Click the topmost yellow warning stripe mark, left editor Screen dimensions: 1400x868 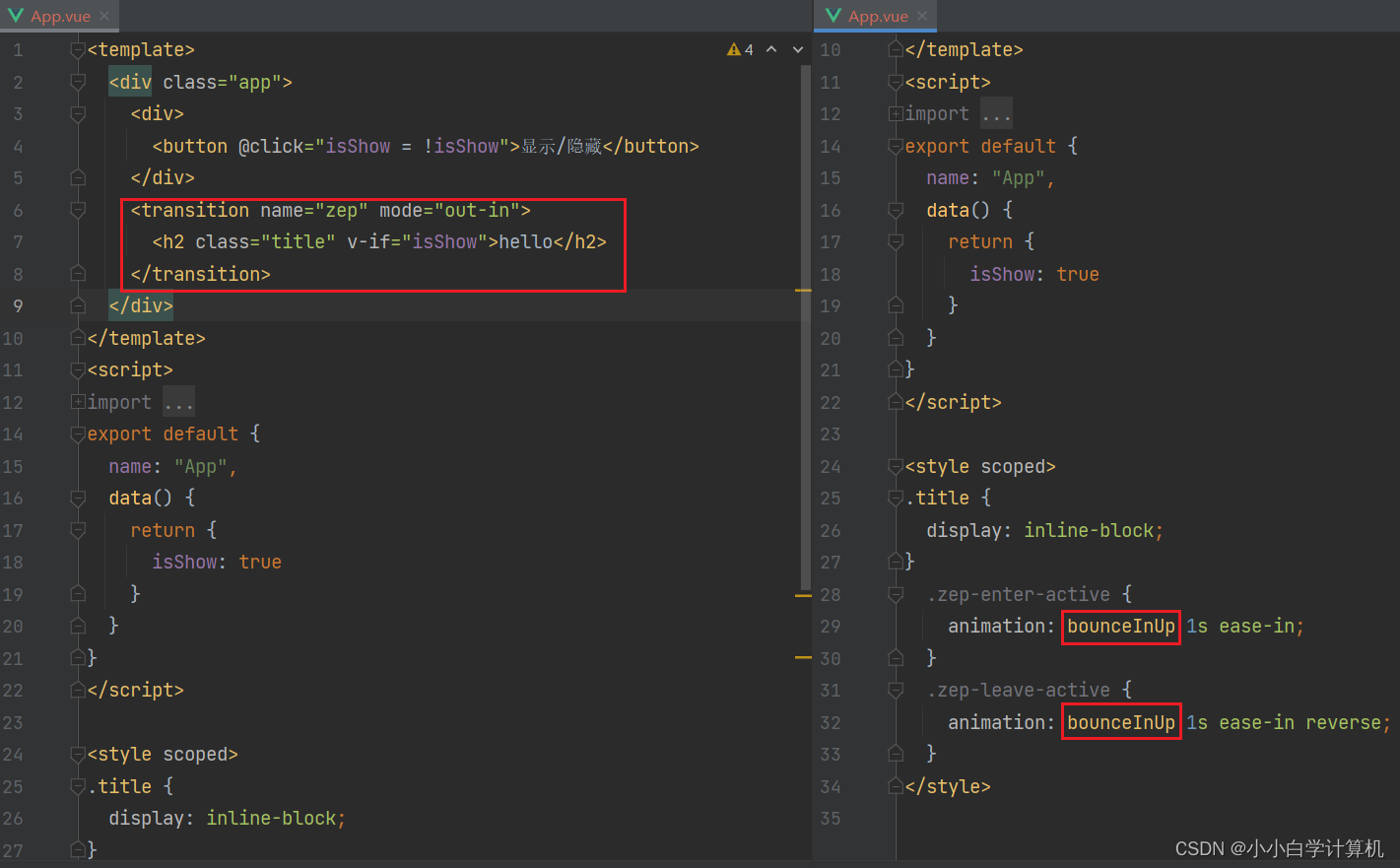tap(803, 291)
